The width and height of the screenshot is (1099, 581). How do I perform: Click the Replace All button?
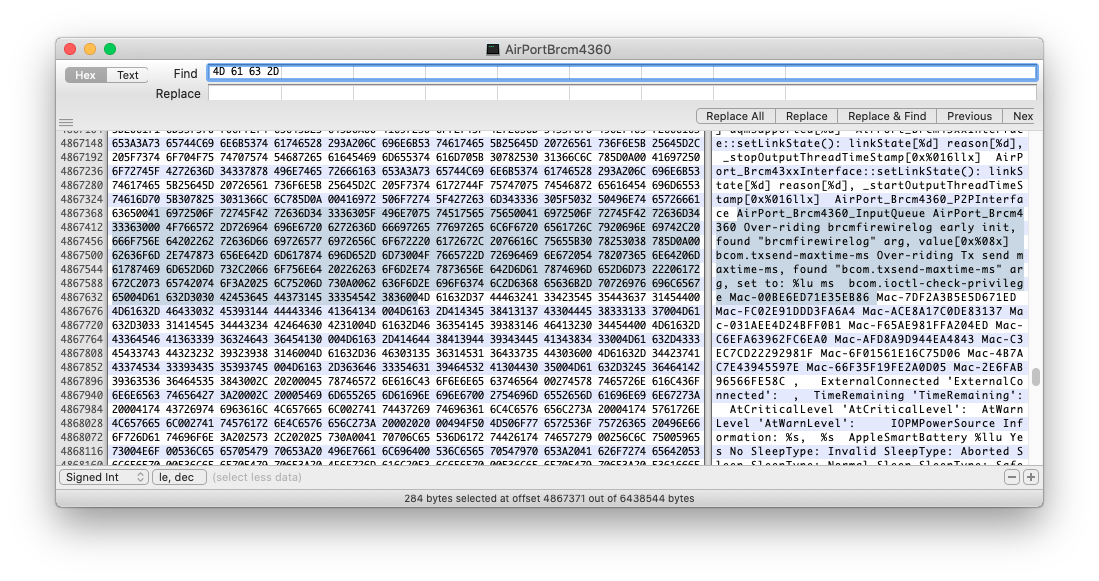(x=735, y=116)
